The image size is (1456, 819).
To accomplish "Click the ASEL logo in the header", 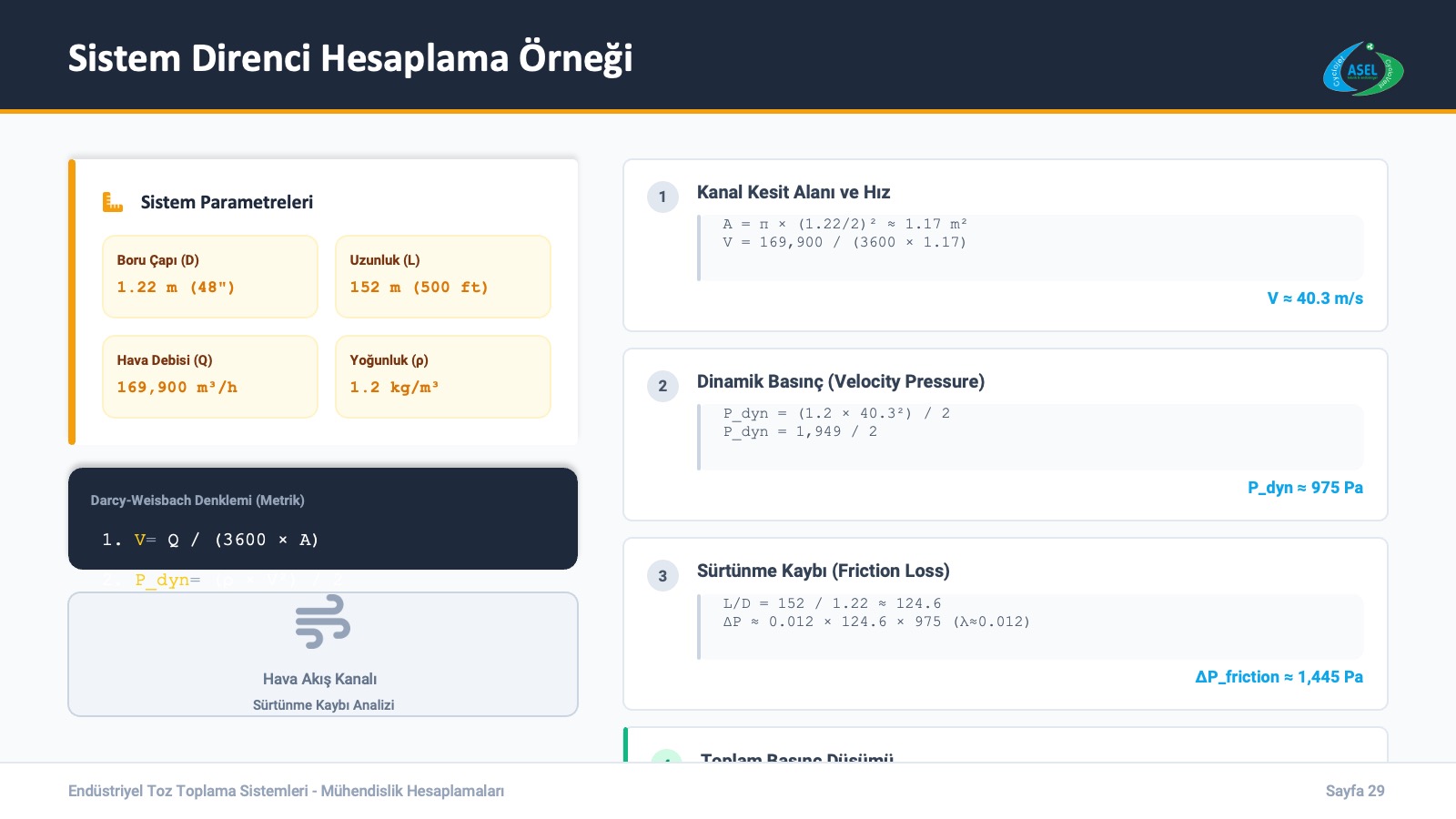I will click(1362, 69).
